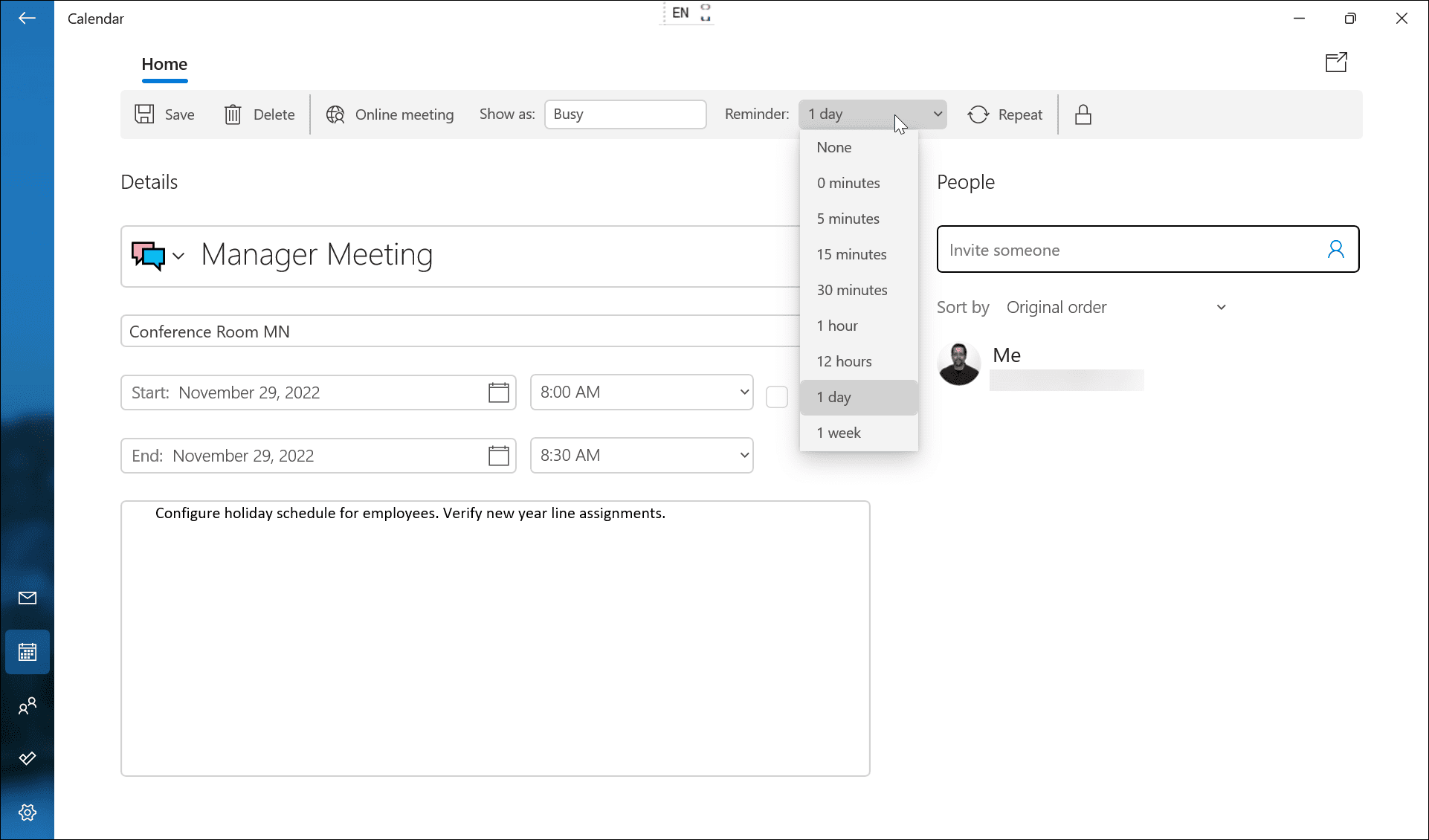Click the Repeat circular arrows icon
Image resolution: width=1429 pixels, height=840 pixels.
coord(978,114)
